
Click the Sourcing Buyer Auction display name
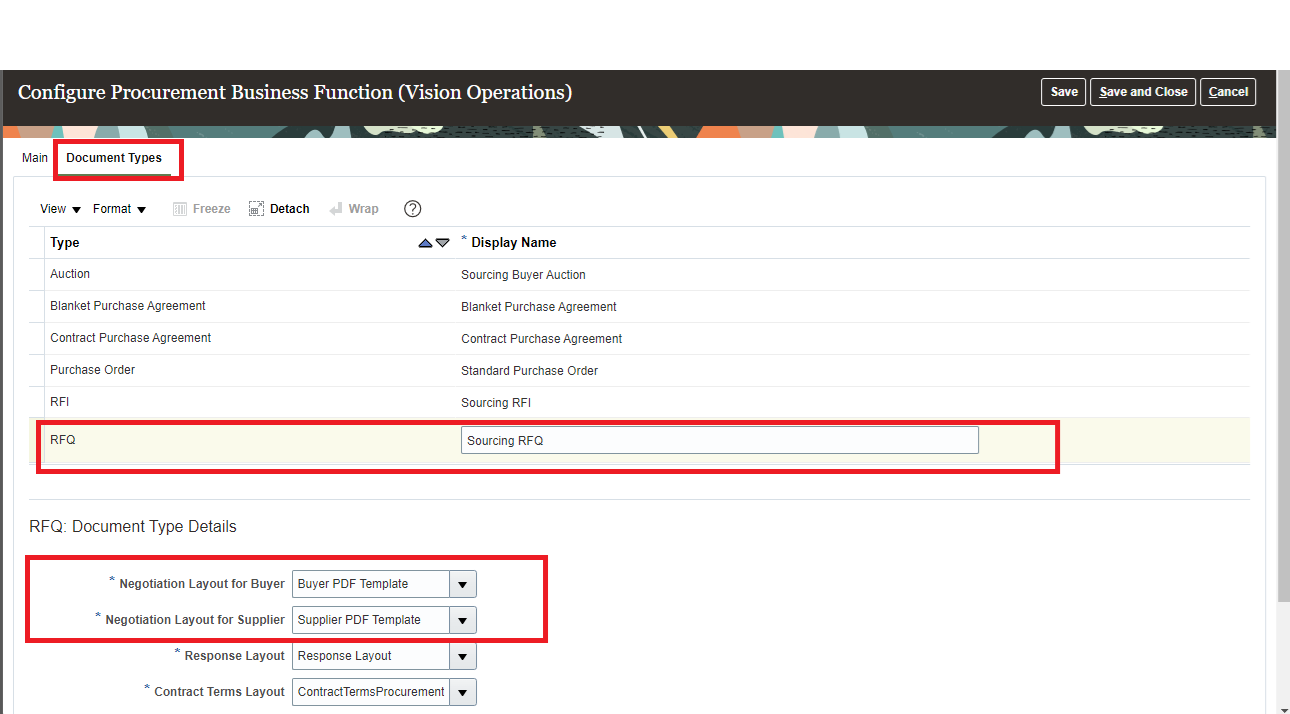[x=523, y=275]
